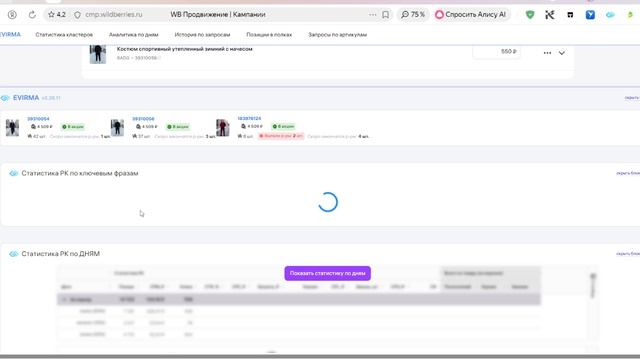Open История по запросам tab
The image size is (640, 360).
click(202, 35)
